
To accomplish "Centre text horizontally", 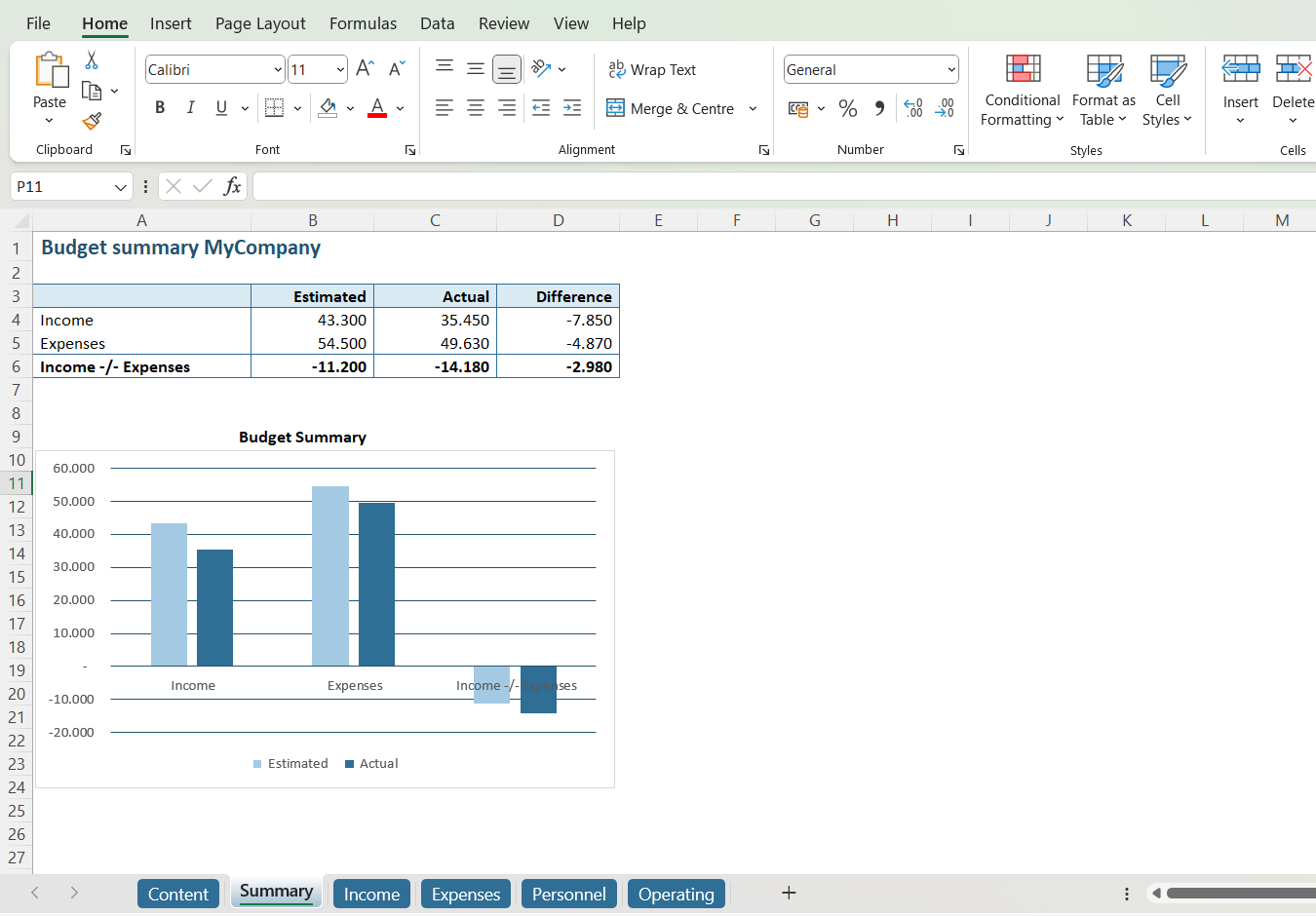I will click(x=476, y=108).
